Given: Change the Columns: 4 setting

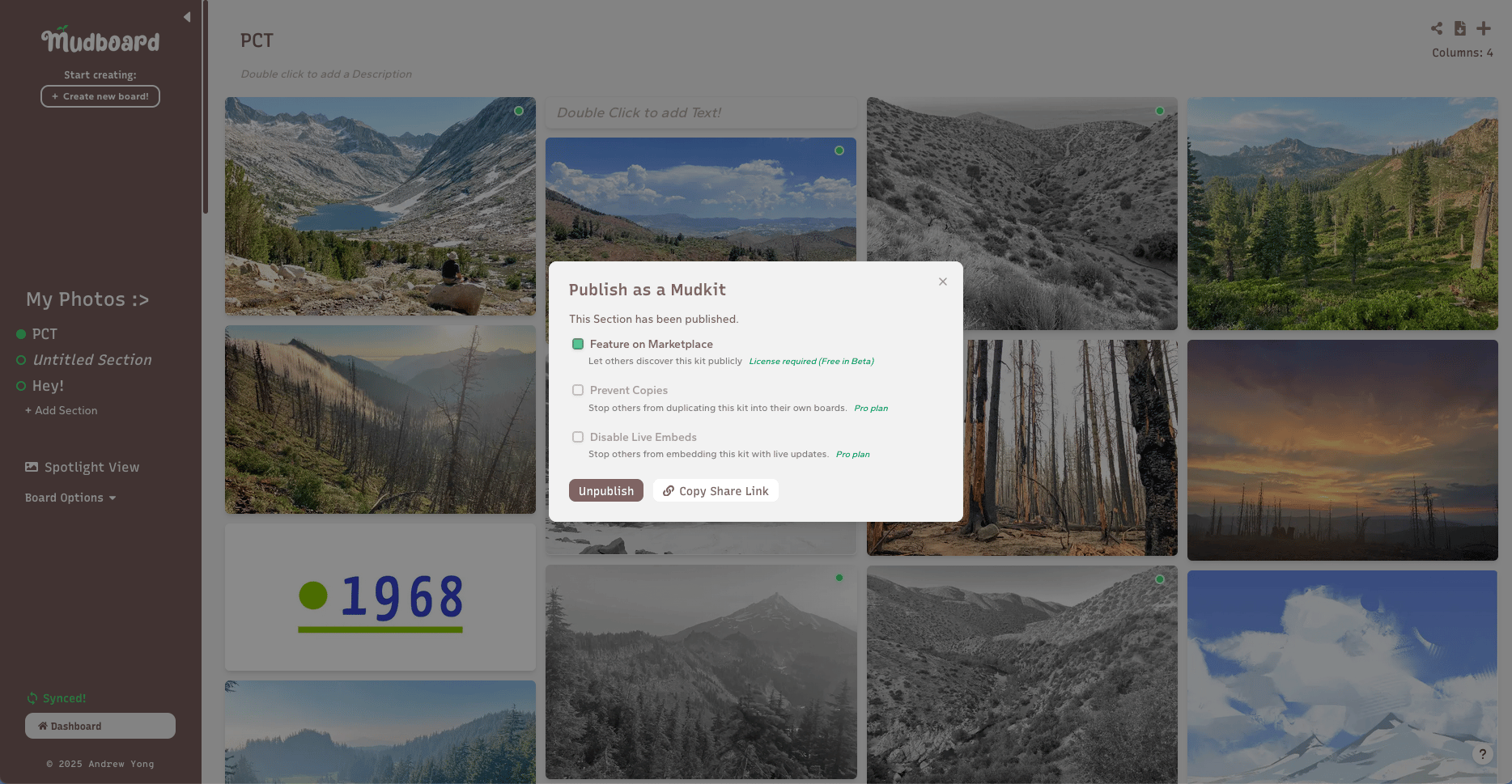Looking at the screenshot, I should pos(1463,53).
